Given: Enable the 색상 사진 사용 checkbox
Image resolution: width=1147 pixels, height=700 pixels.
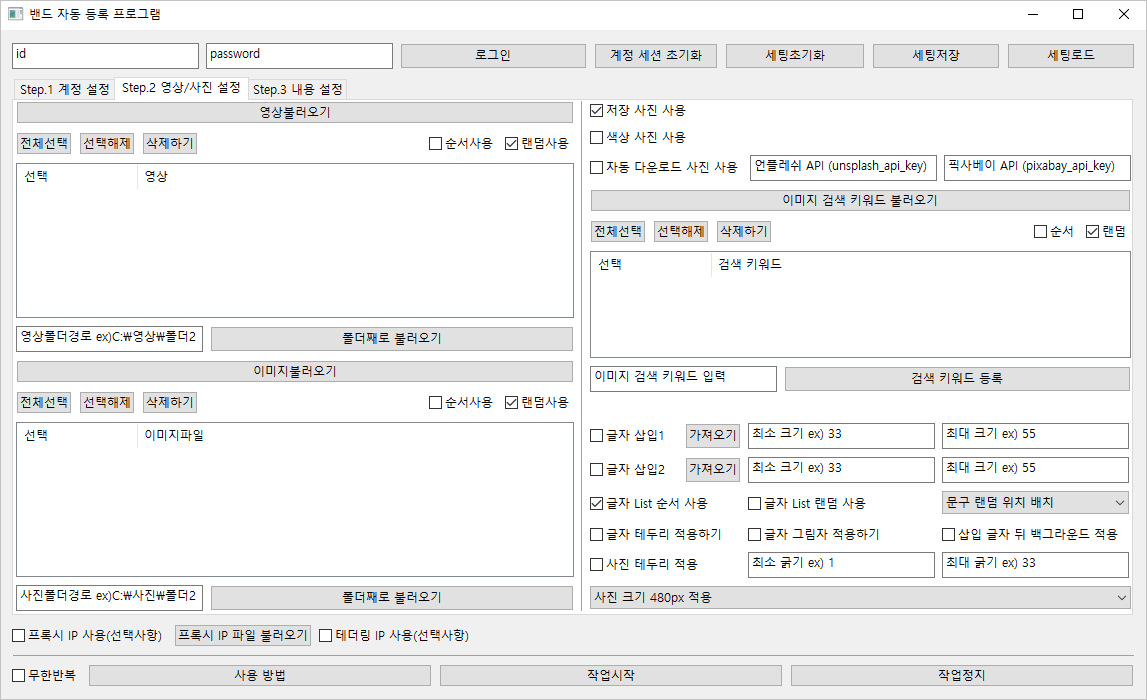Looking at the screenshot, I should [x=597, y=138].
